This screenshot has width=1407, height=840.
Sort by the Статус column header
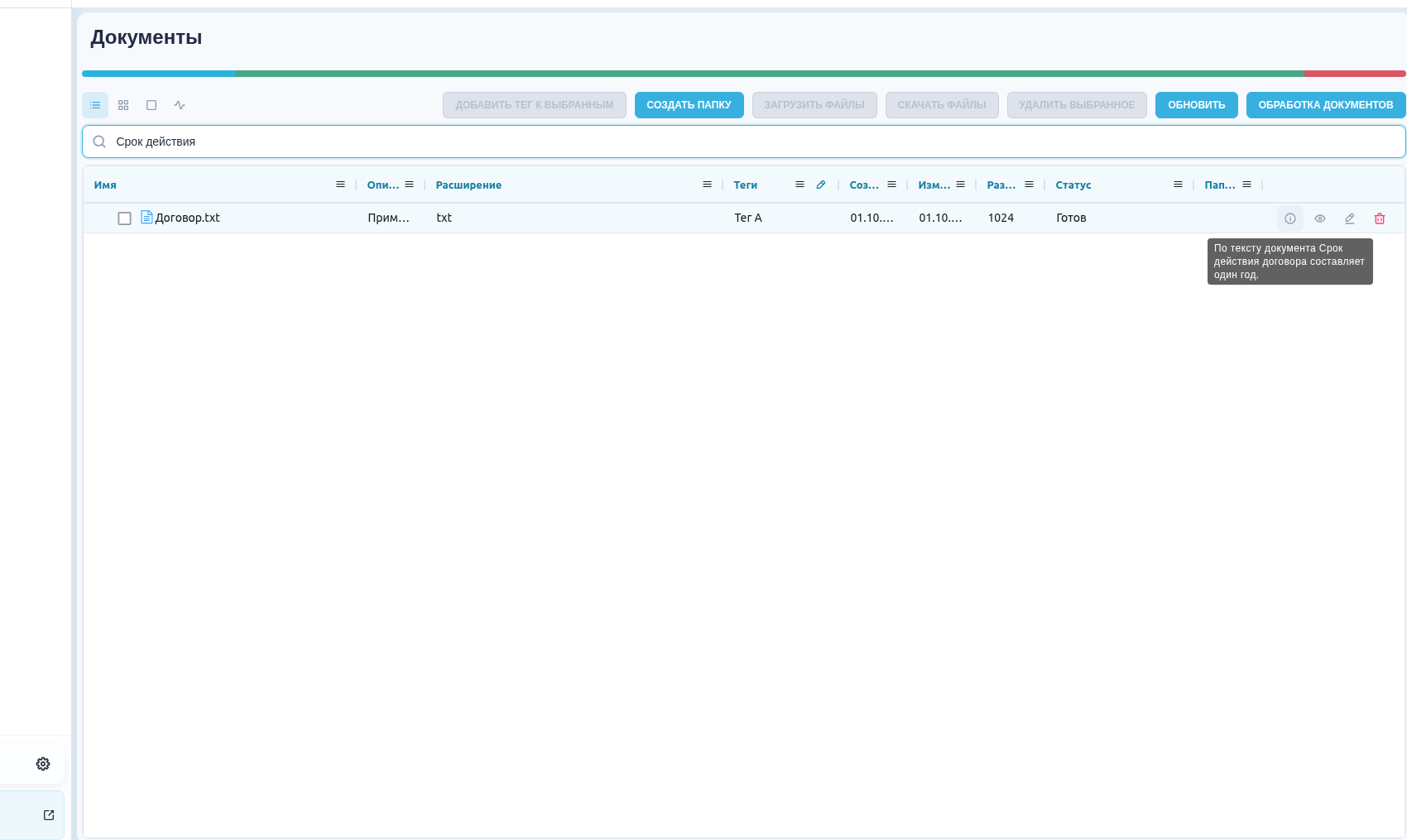pos(1073,185)
